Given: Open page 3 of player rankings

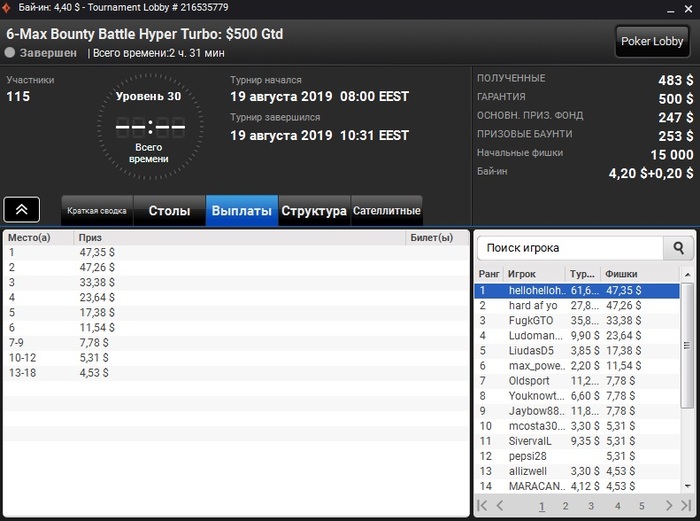Looking at the screenshot, I should click(x=591, y=506).
